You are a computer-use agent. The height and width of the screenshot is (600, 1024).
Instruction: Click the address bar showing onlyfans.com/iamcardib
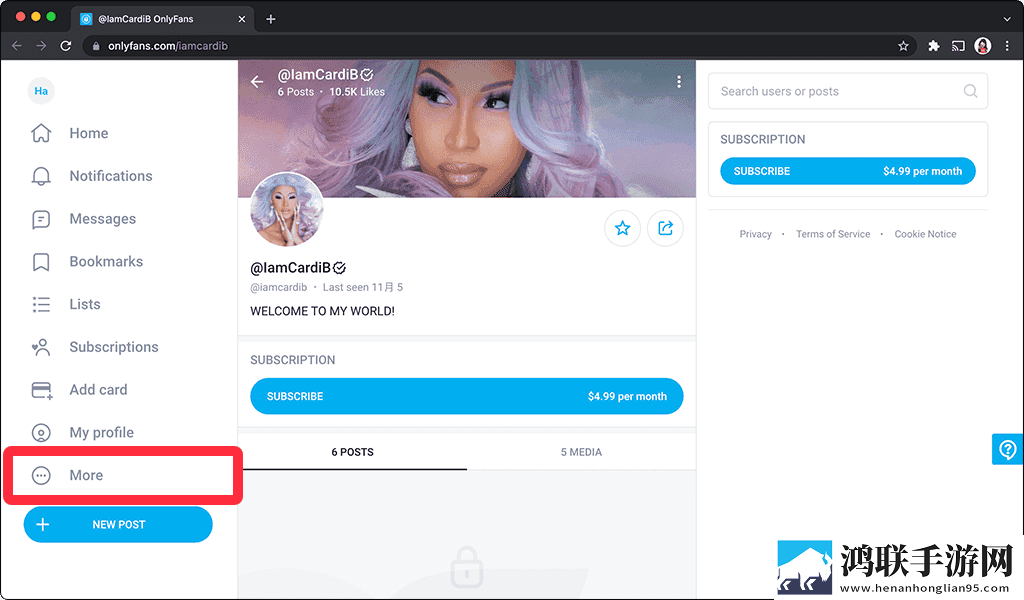(x=500, y=46)
